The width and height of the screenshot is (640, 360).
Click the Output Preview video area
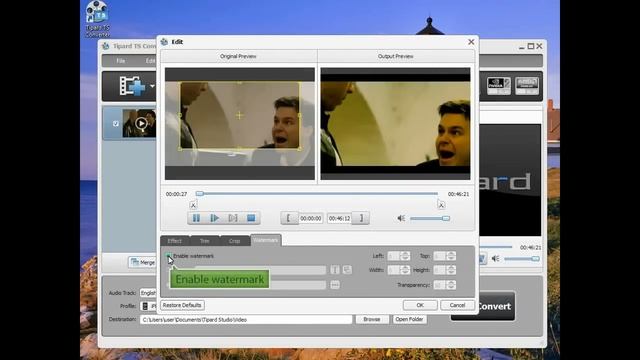[395, 124]
